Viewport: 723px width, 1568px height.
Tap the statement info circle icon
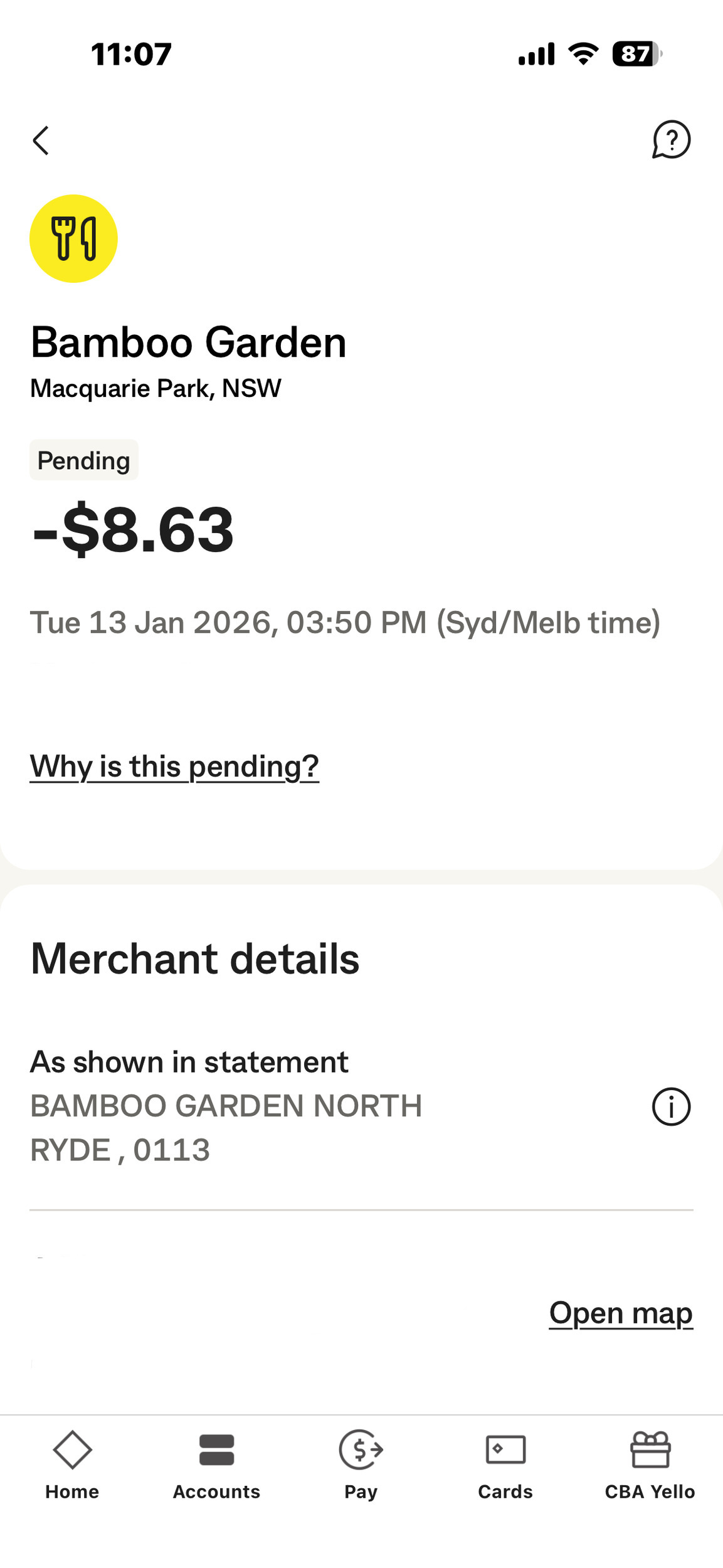click(x=671, y=1106)
